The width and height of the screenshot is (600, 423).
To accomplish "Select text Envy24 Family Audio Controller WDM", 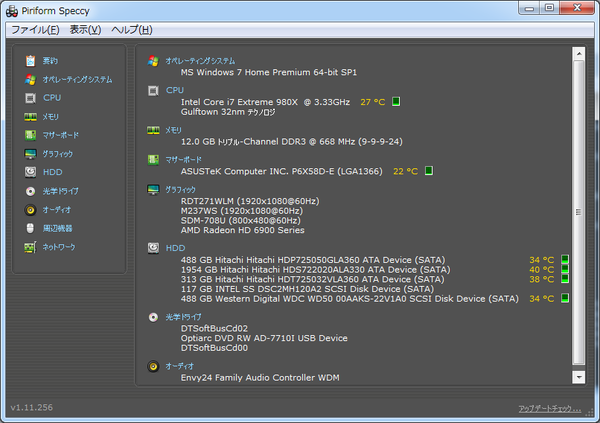I will click(x=260, y=378).
